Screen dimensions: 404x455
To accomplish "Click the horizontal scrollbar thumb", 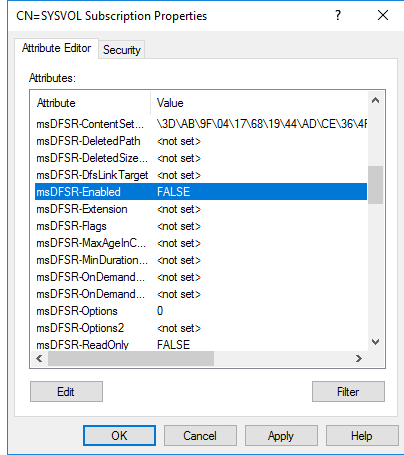I will coord(131,359).
